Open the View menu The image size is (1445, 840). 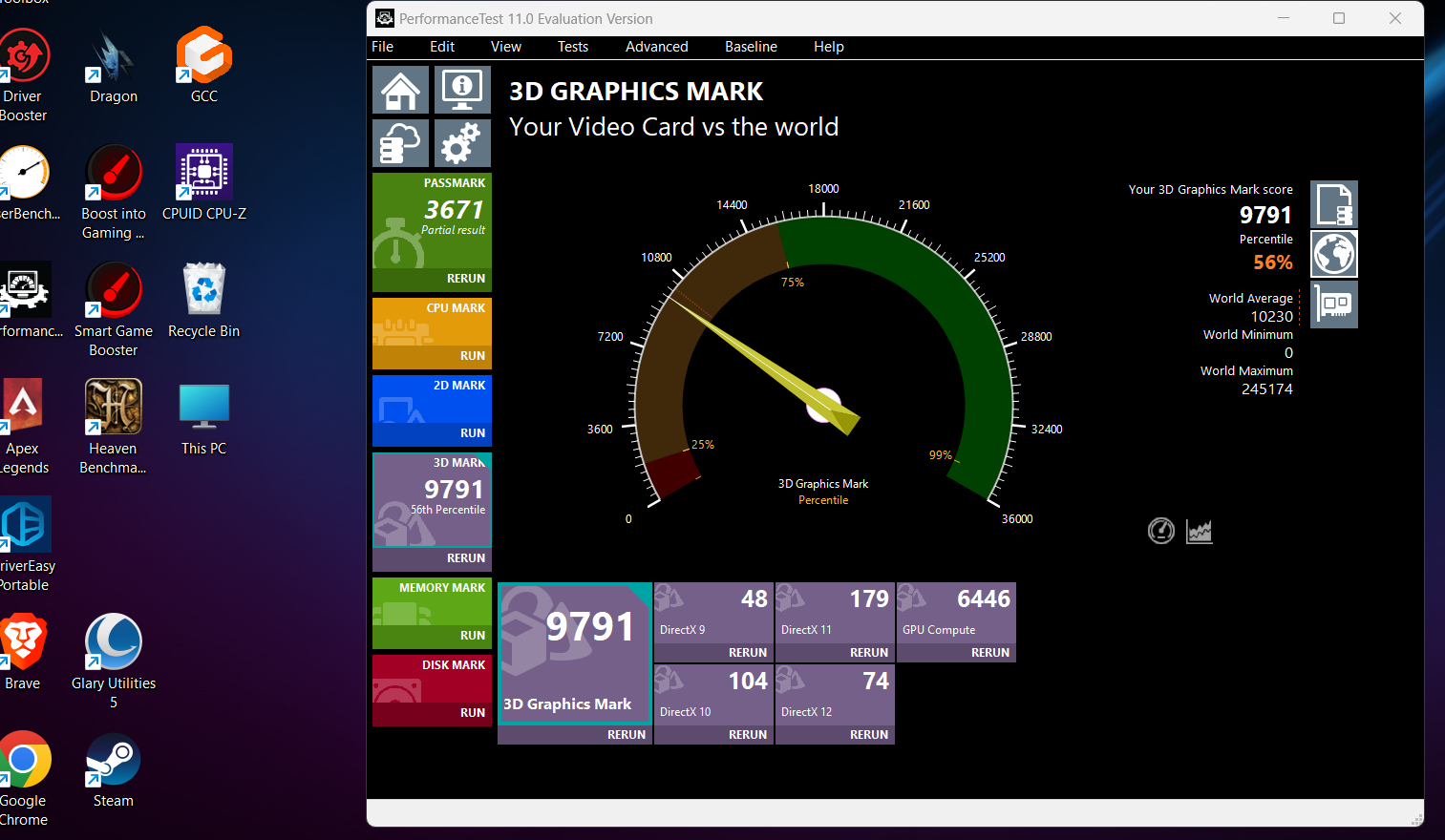[506, 47]
